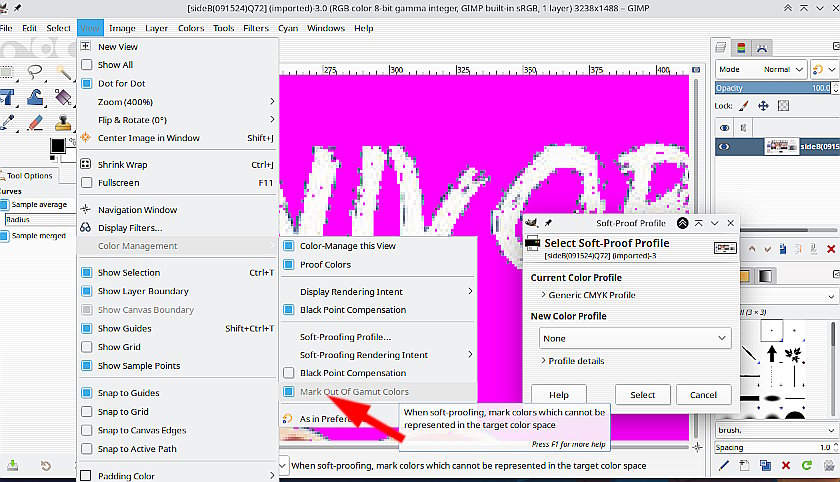Screen dimensions: 840x482
Task: Click Soft-Proofing Profile... menu item
Action: [x=346, y=337]
